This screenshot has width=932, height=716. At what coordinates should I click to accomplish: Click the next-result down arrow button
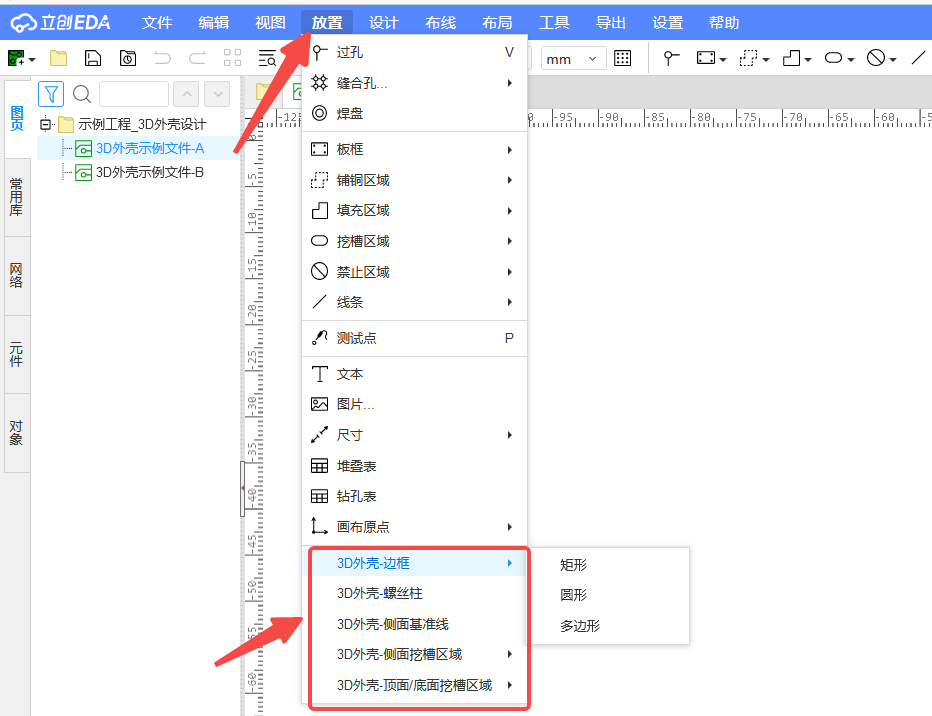click(217, 94)
